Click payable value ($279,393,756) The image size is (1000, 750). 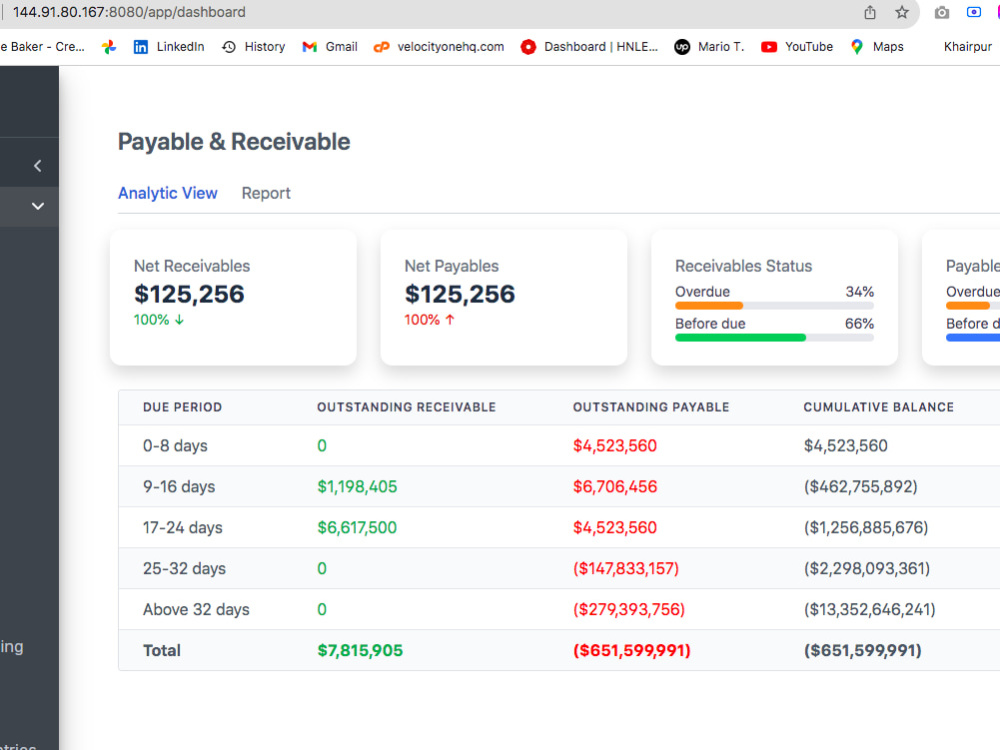(x=629, y=609)
